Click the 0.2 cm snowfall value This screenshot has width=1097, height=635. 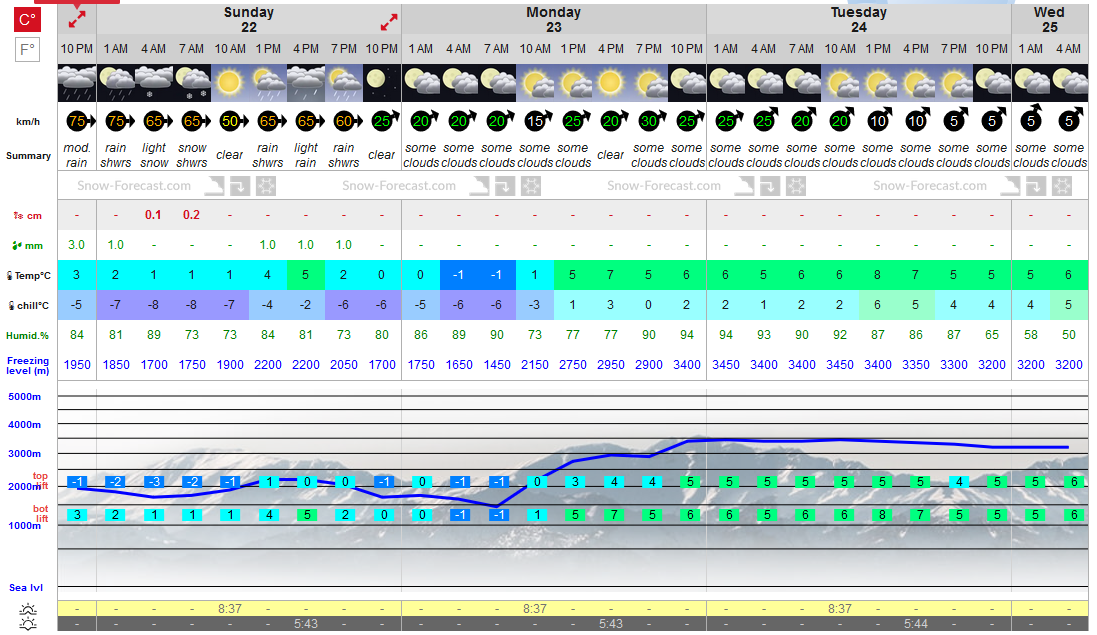192,215
